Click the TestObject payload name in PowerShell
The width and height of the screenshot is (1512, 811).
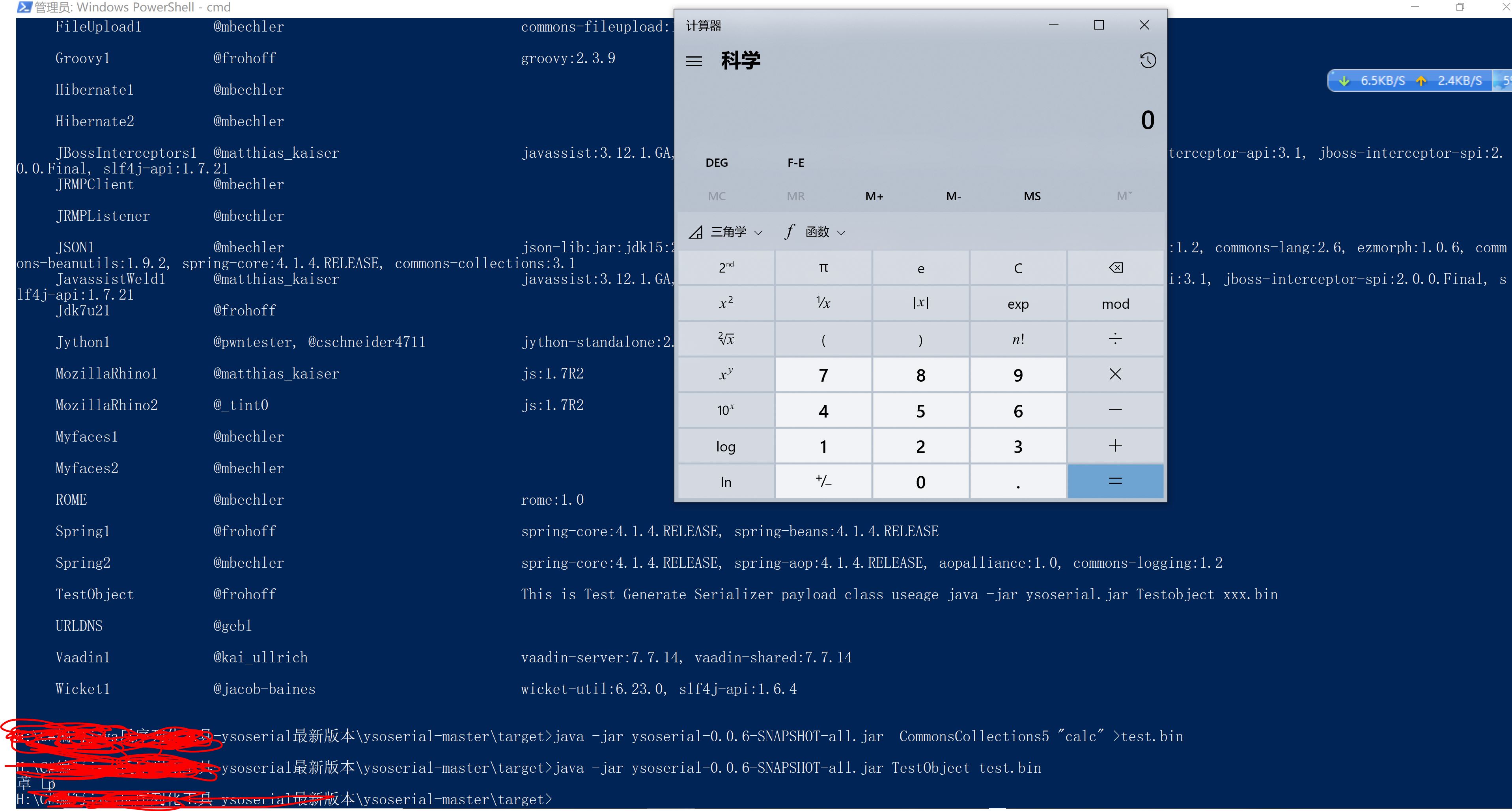pos(95,595)
